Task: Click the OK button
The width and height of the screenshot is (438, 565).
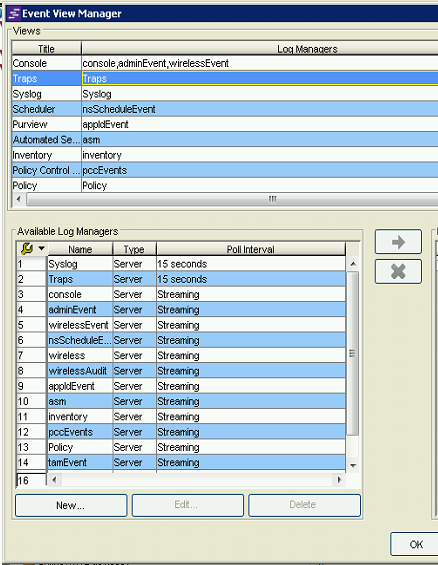Action: [x=416, y=544]
